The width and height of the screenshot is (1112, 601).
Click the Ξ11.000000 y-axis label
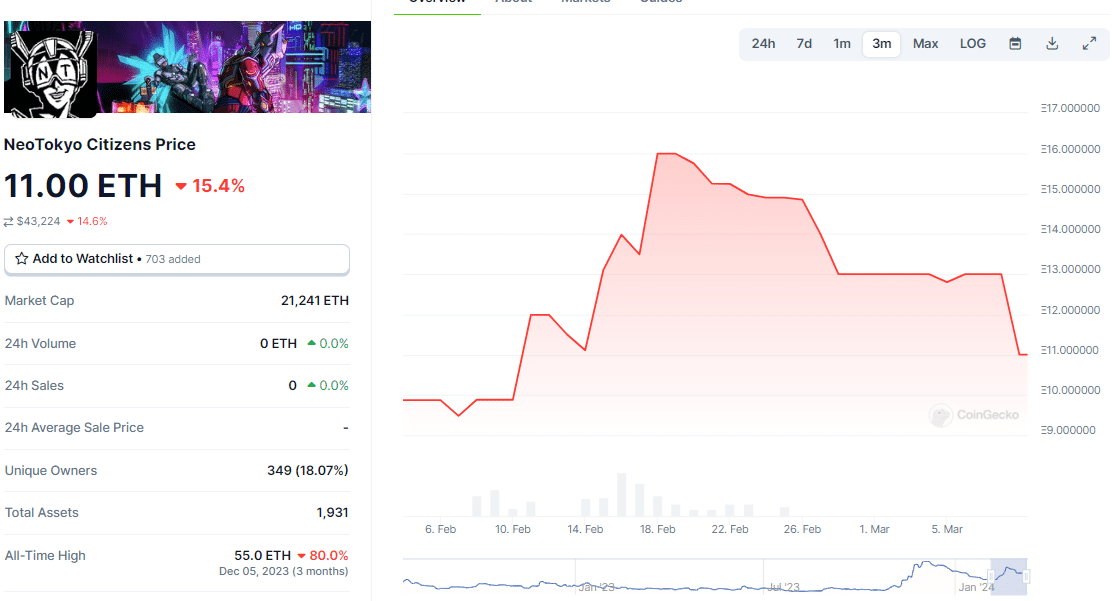pyautogui.click(x=1070, y=351)
